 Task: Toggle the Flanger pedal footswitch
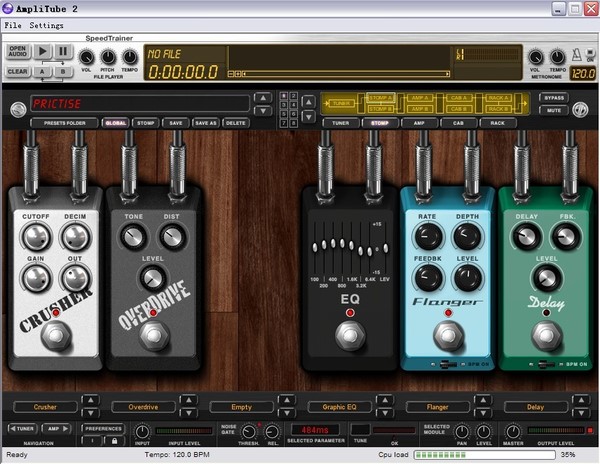point(448,336)
